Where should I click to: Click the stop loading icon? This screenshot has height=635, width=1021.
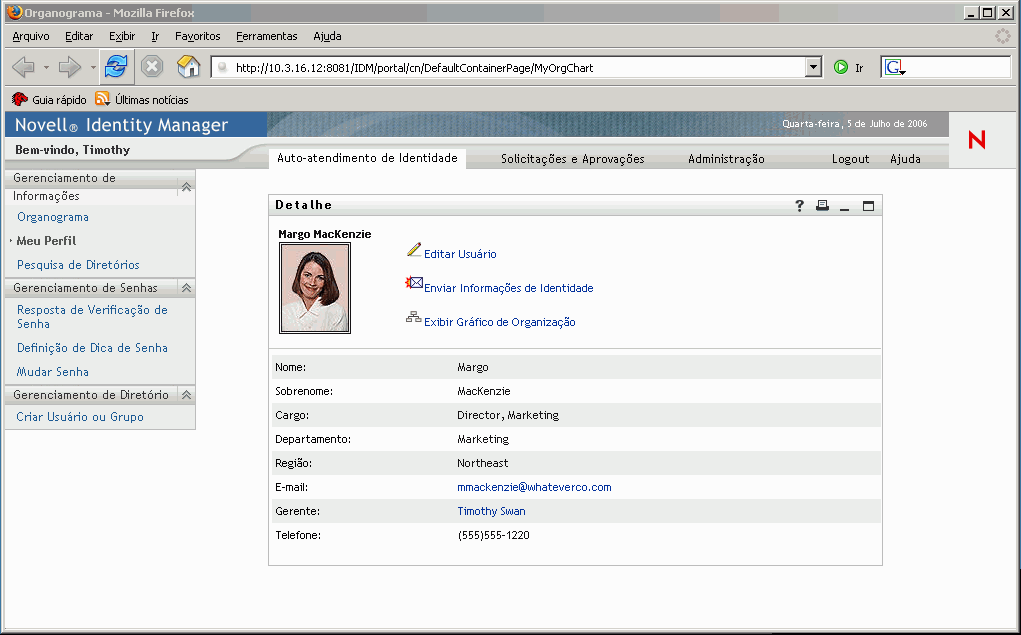pyautogui.click(x=152, y=67)
